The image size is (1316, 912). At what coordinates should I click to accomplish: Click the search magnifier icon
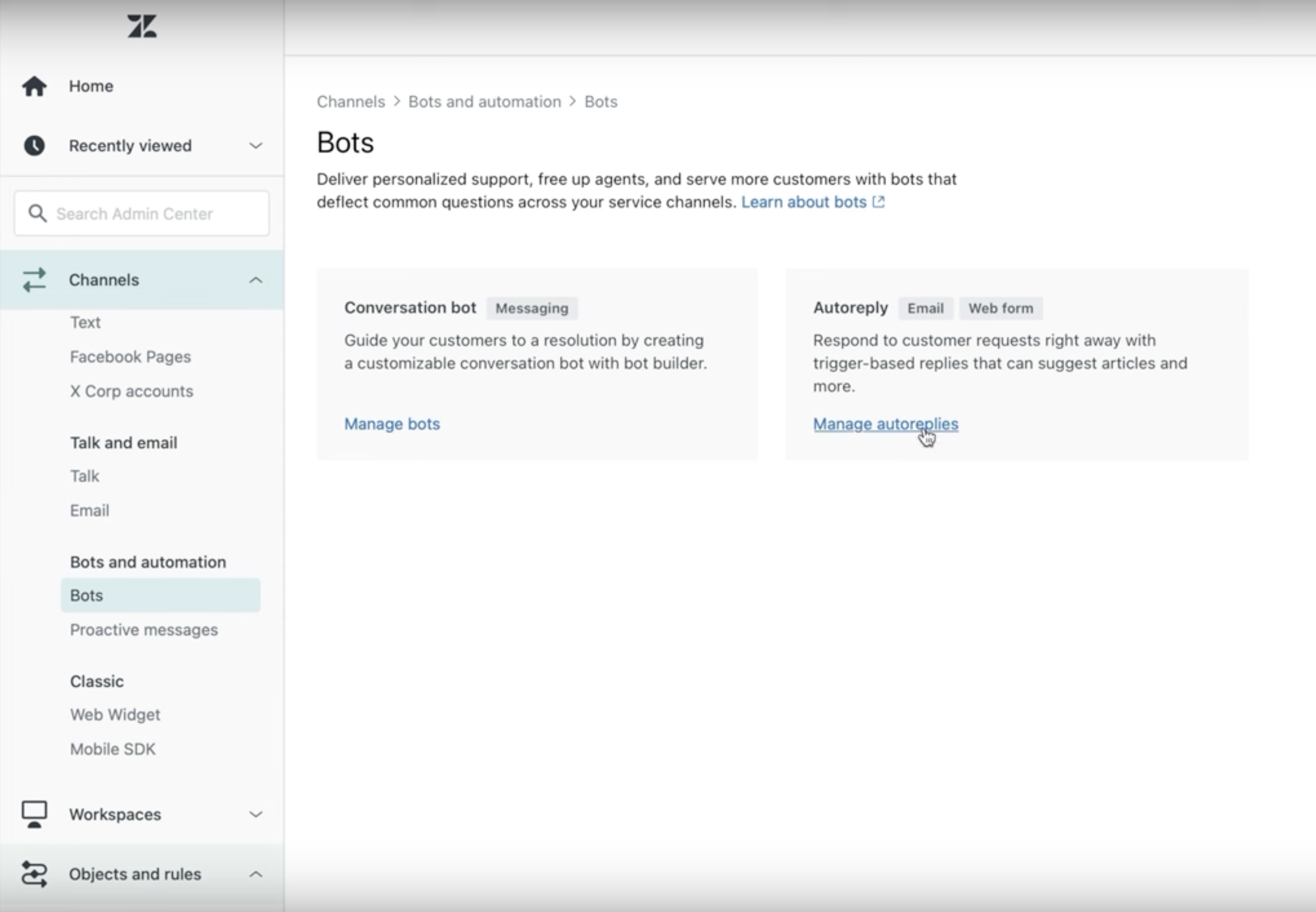pyautogui.click(x=38, y=213)
